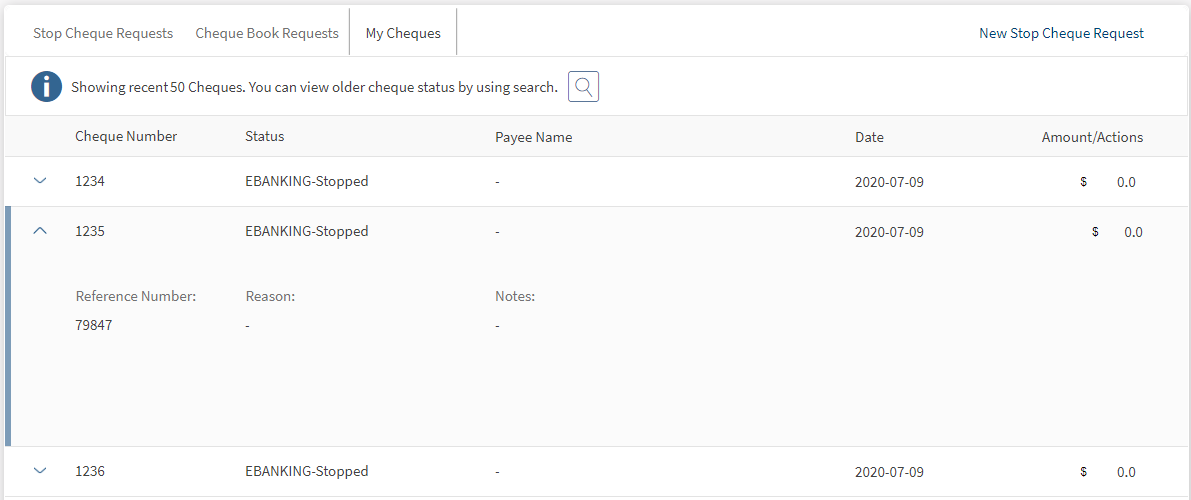
Task: Select cheque number 1234 text
Action: coord(90,182)
